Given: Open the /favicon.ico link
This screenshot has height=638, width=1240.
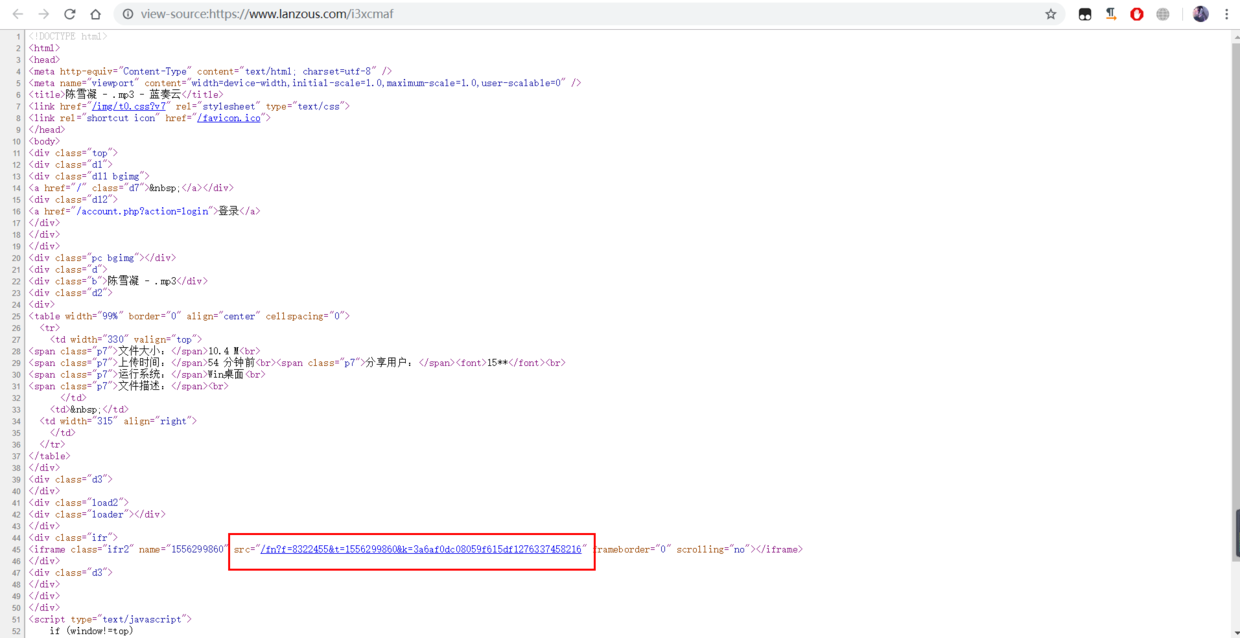Looking at the screenshot, I should 229,118.
